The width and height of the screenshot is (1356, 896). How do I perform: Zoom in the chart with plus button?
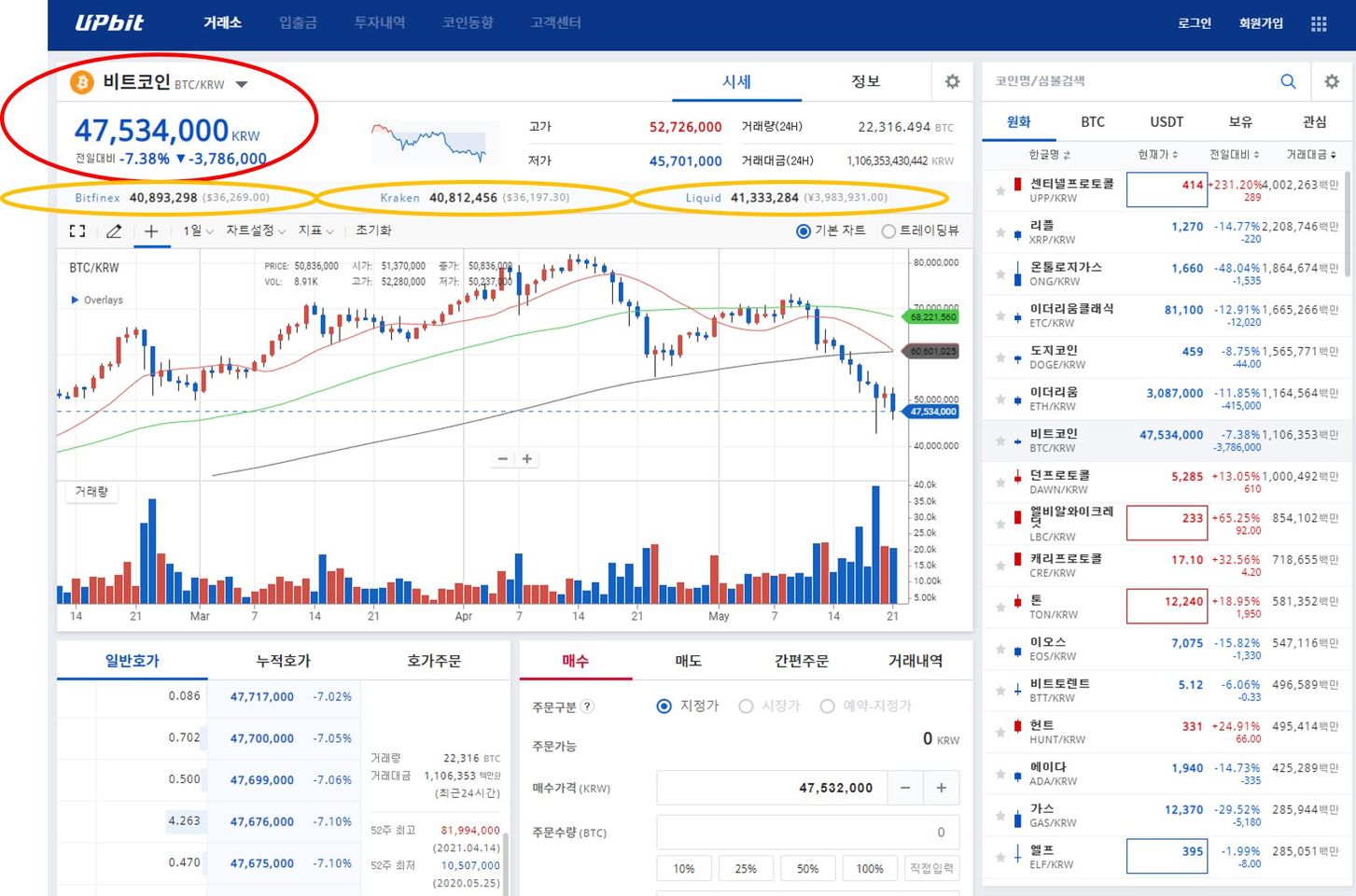[x=527, y=458]
